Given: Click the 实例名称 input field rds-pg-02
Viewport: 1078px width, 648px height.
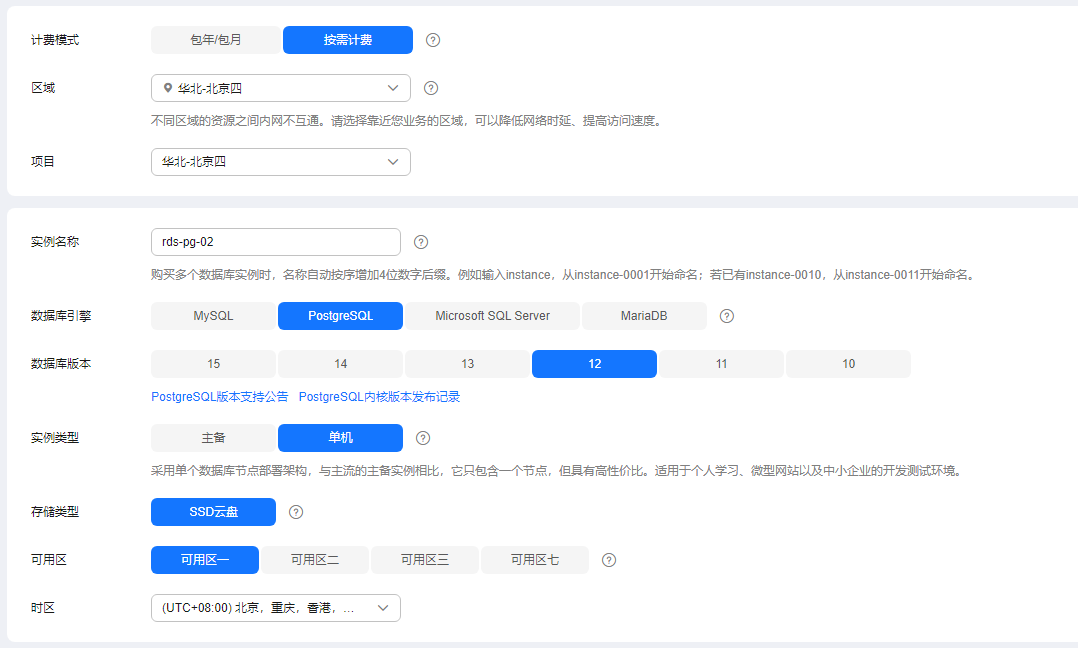Looking at the screenshot, I should (x=276, y=242).
